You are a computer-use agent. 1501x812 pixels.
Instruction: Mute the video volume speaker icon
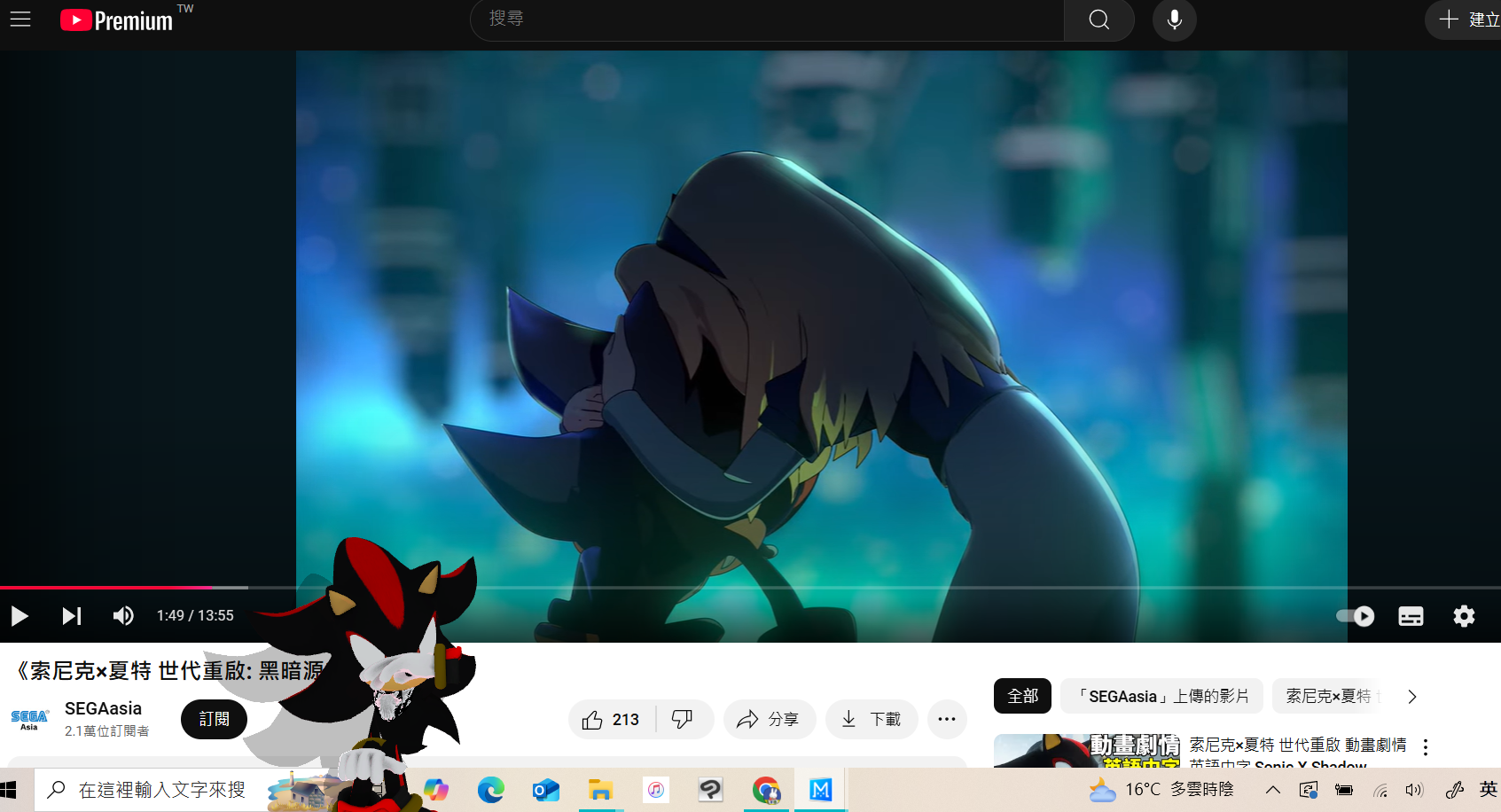[123, 615]
